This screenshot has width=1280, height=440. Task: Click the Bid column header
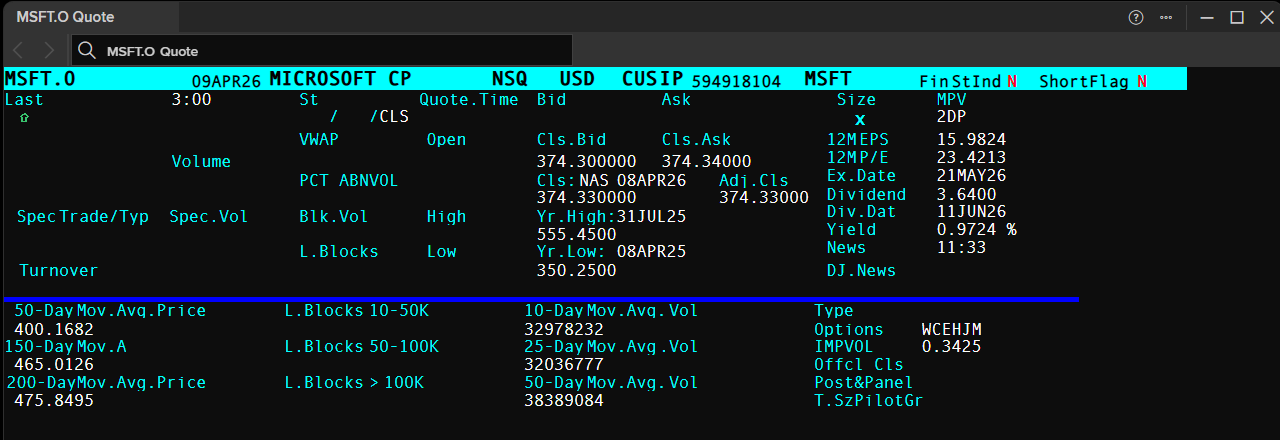552,100
